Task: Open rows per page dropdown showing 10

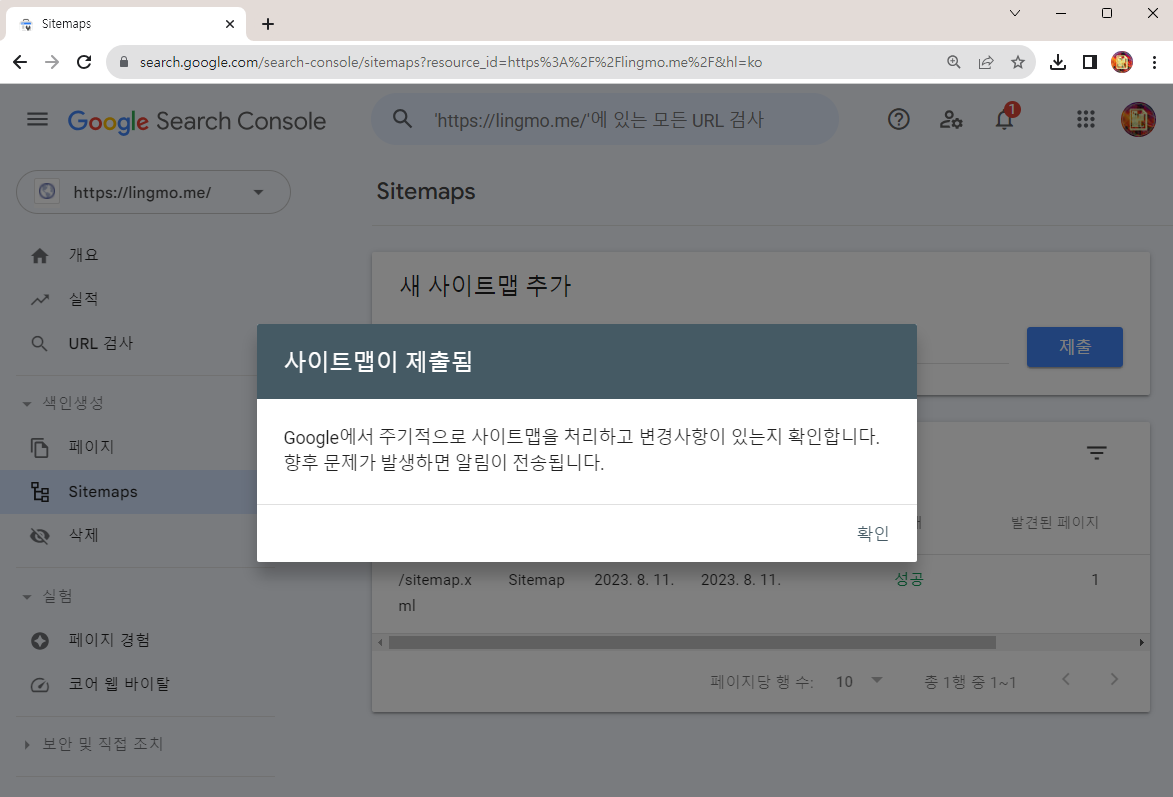Action: click(860, 682)
